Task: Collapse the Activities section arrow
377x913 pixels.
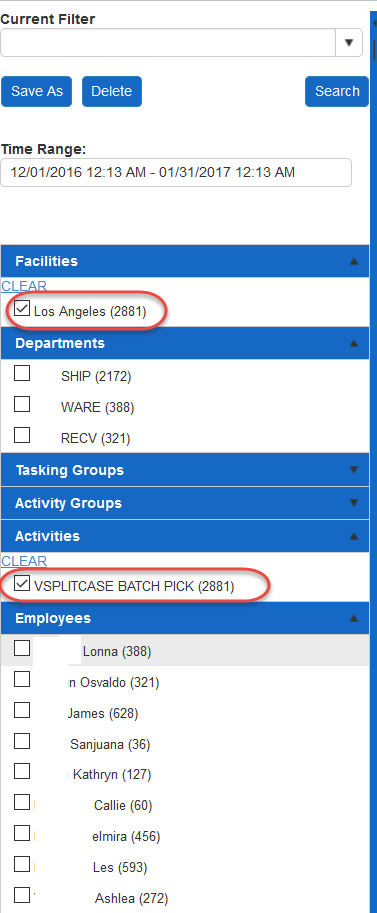Action: (x=353, y=536)
